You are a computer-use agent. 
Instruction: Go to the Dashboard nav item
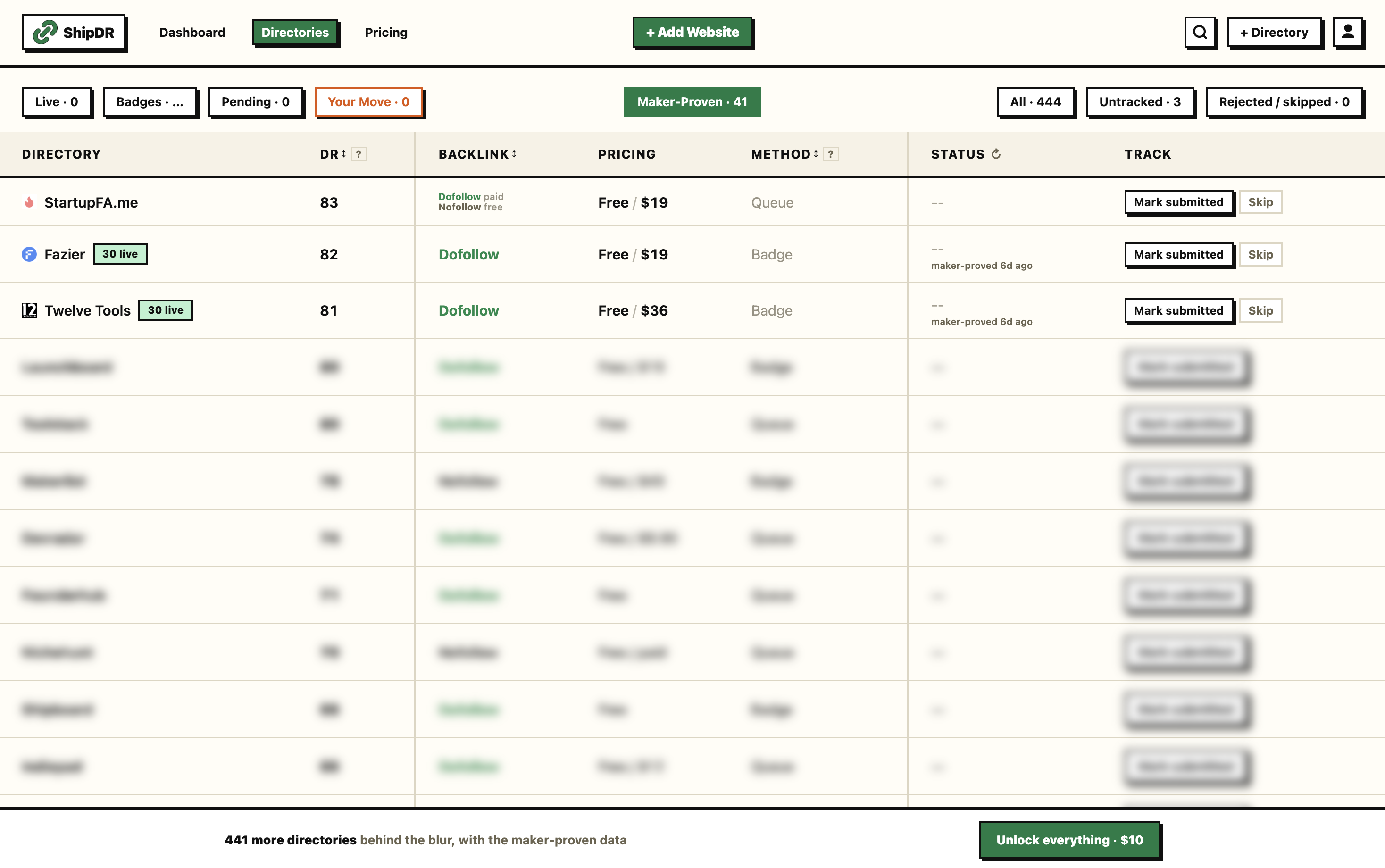pyautogui.click(x=192, y=32)
